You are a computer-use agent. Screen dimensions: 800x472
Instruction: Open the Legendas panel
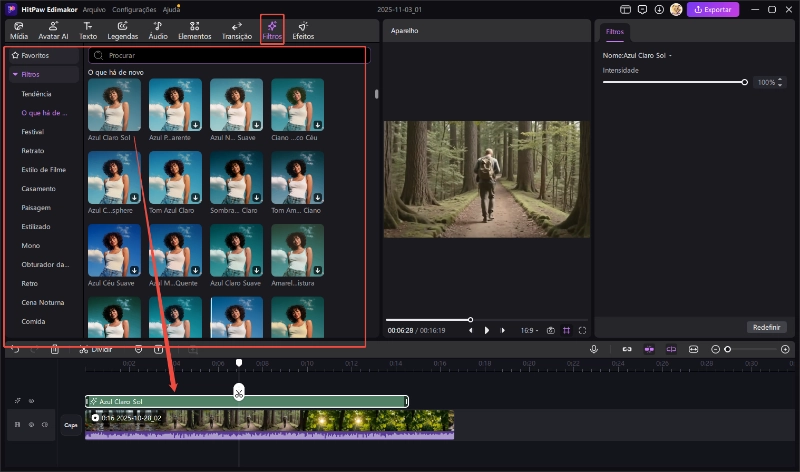click(x=122, y=31)
